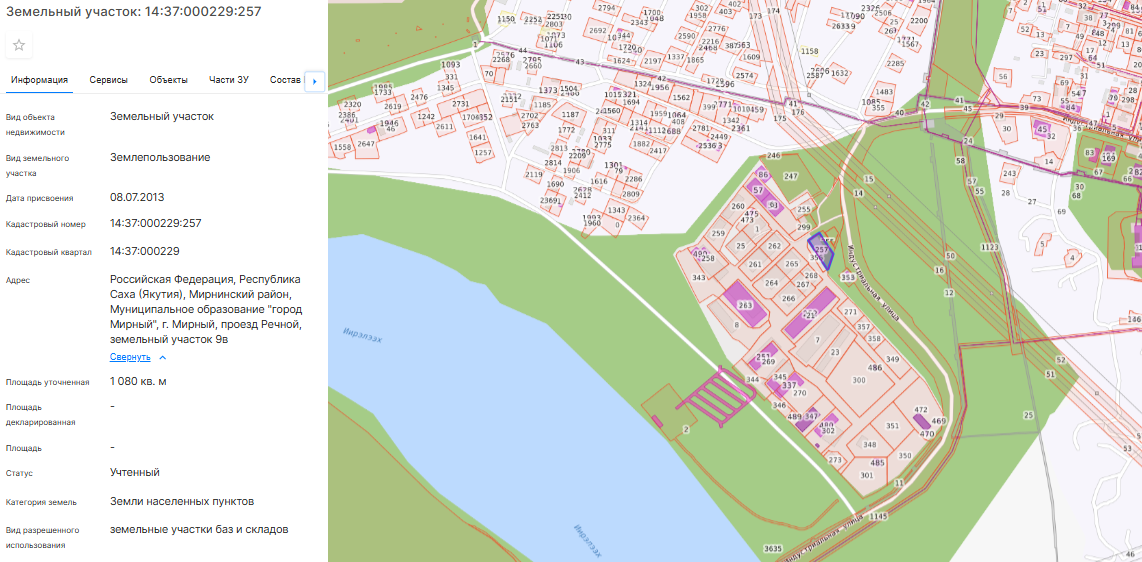Open the Информация tab

[x=39, y=80]
